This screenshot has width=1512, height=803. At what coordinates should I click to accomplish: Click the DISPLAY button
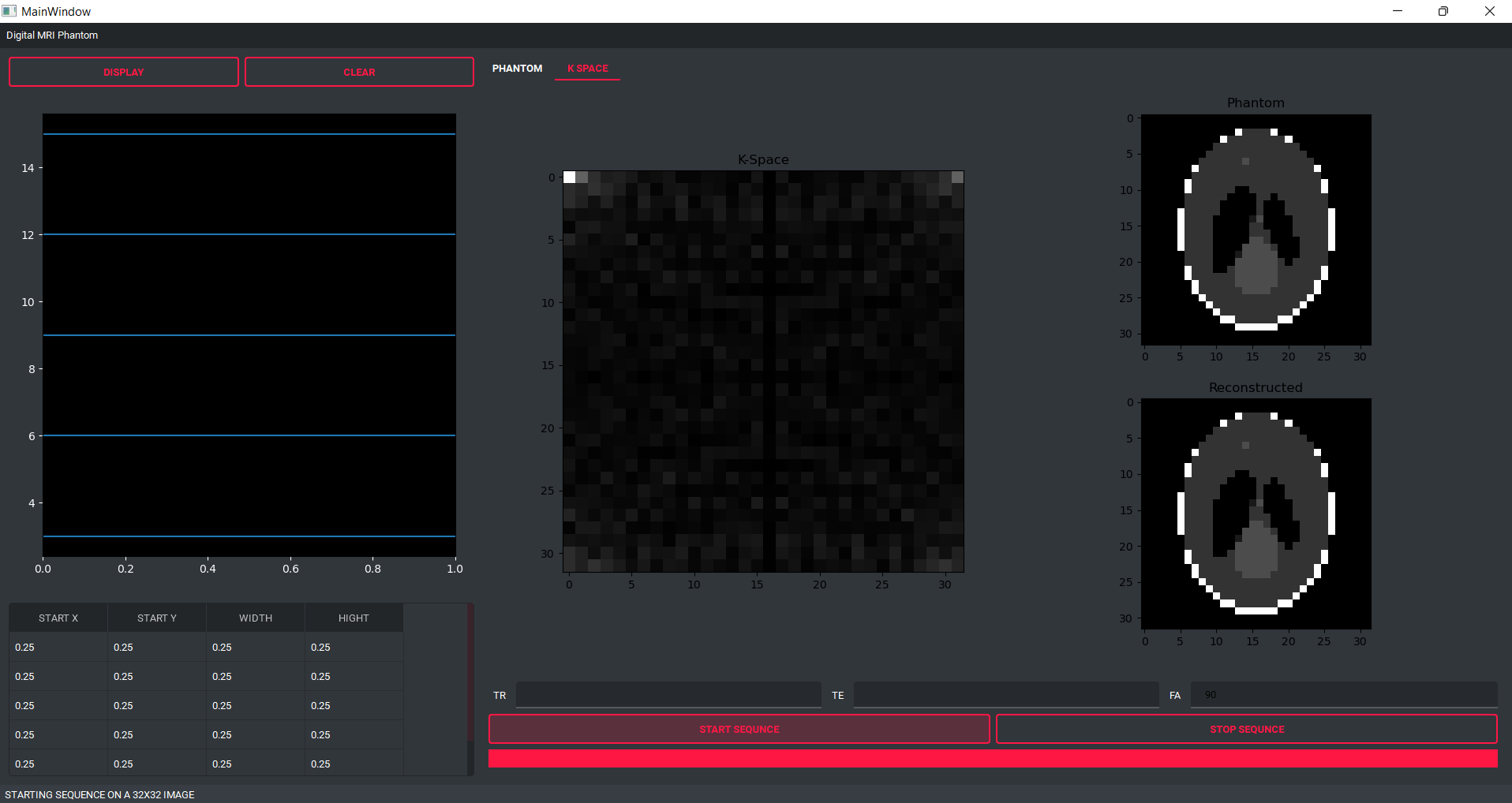pos(123,72)
